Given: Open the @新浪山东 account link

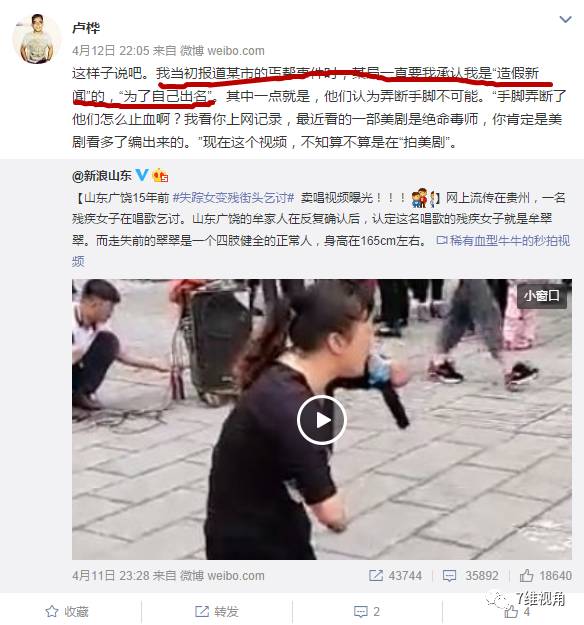Looking at the screenshot, I should tap(102, 175).
